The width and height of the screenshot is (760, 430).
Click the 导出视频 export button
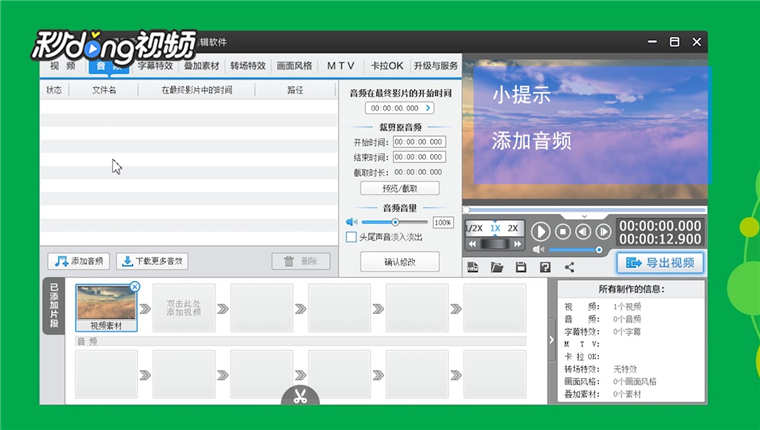pyautogui.click(x=660, y=263)
